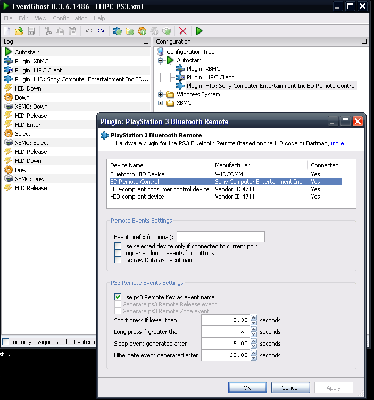This screenshot has width=374, height=400.
Task: Click the greyed Apply button
Action: (x=334, y=388)
